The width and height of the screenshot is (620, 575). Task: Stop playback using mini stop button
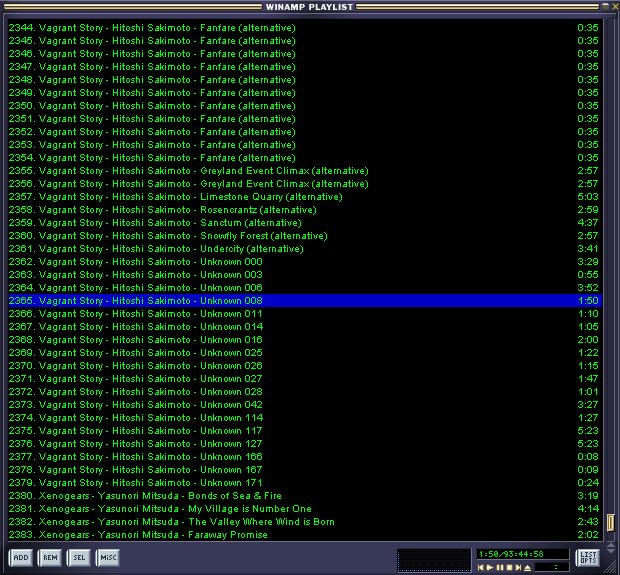pos(508,567)
